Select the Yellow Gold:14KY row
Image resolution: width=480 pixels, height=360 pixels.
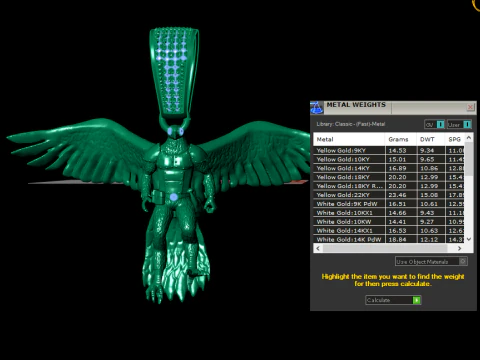pyautogui.click(x=389, y=168)
